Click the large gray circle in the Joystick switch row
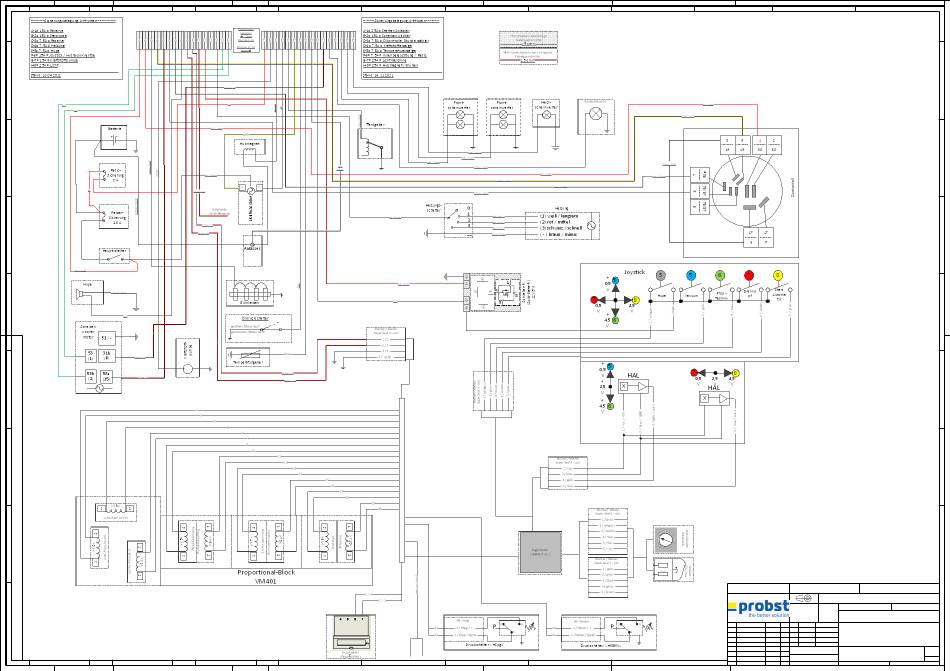This screenshot has height=671, width=950. [x=661, y=276]
